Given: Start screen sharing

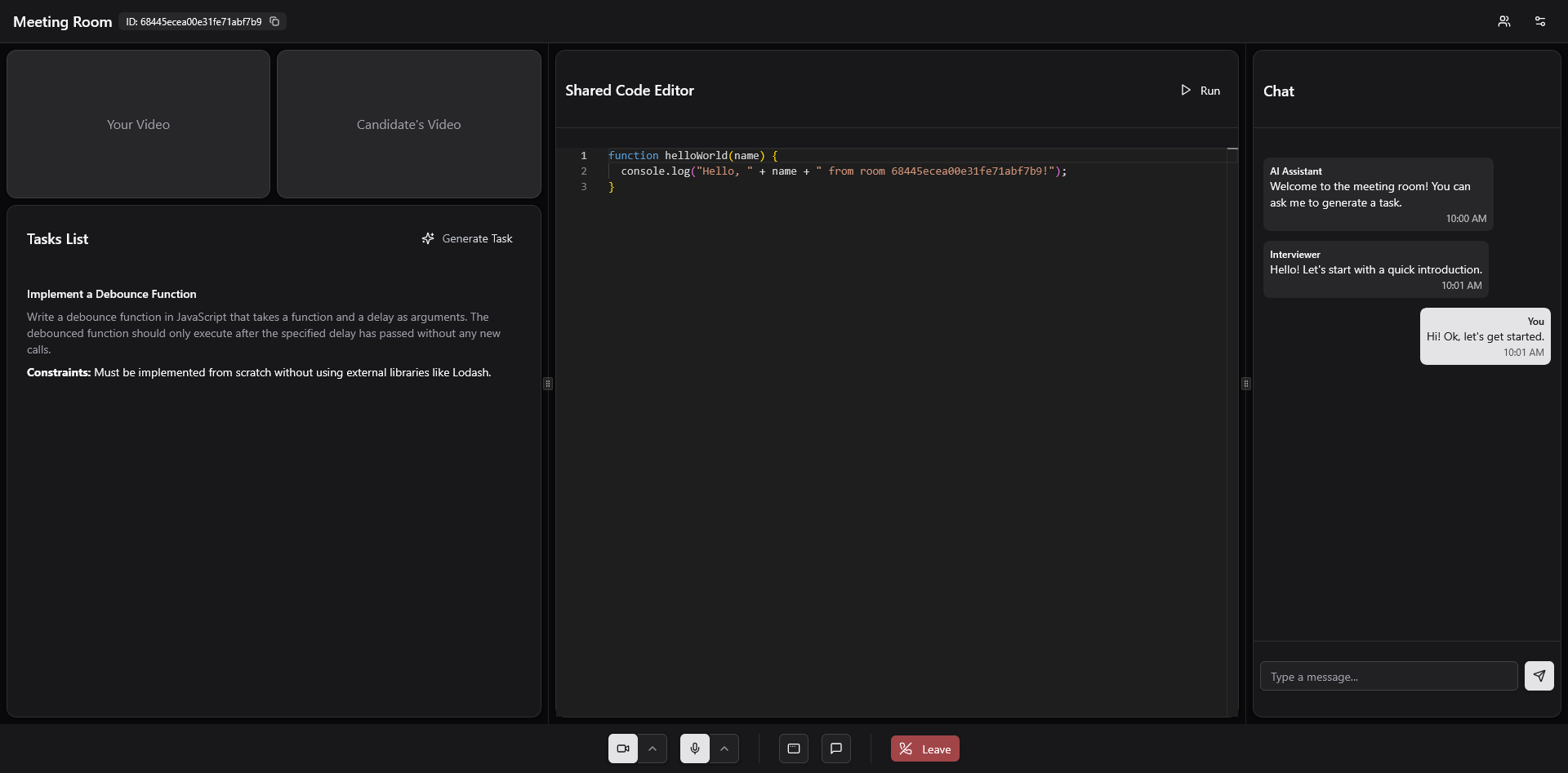Looking at the screenshot, I should coord(793,748).
